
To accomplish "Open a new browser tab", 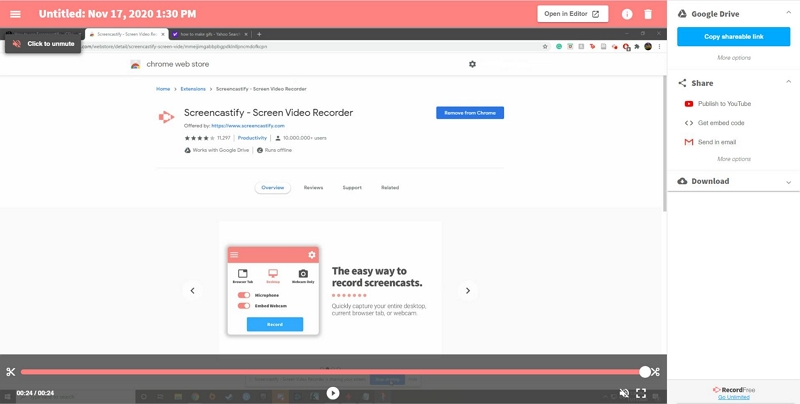I will pyautogui.click(x=259, y=34).
